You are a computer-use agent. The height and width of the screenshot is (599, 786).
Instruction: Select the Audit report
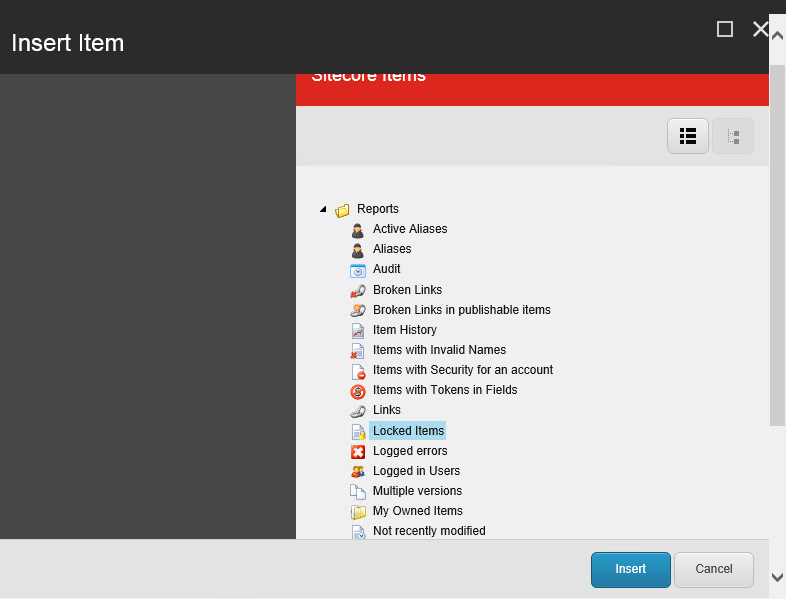click(386, 269)
